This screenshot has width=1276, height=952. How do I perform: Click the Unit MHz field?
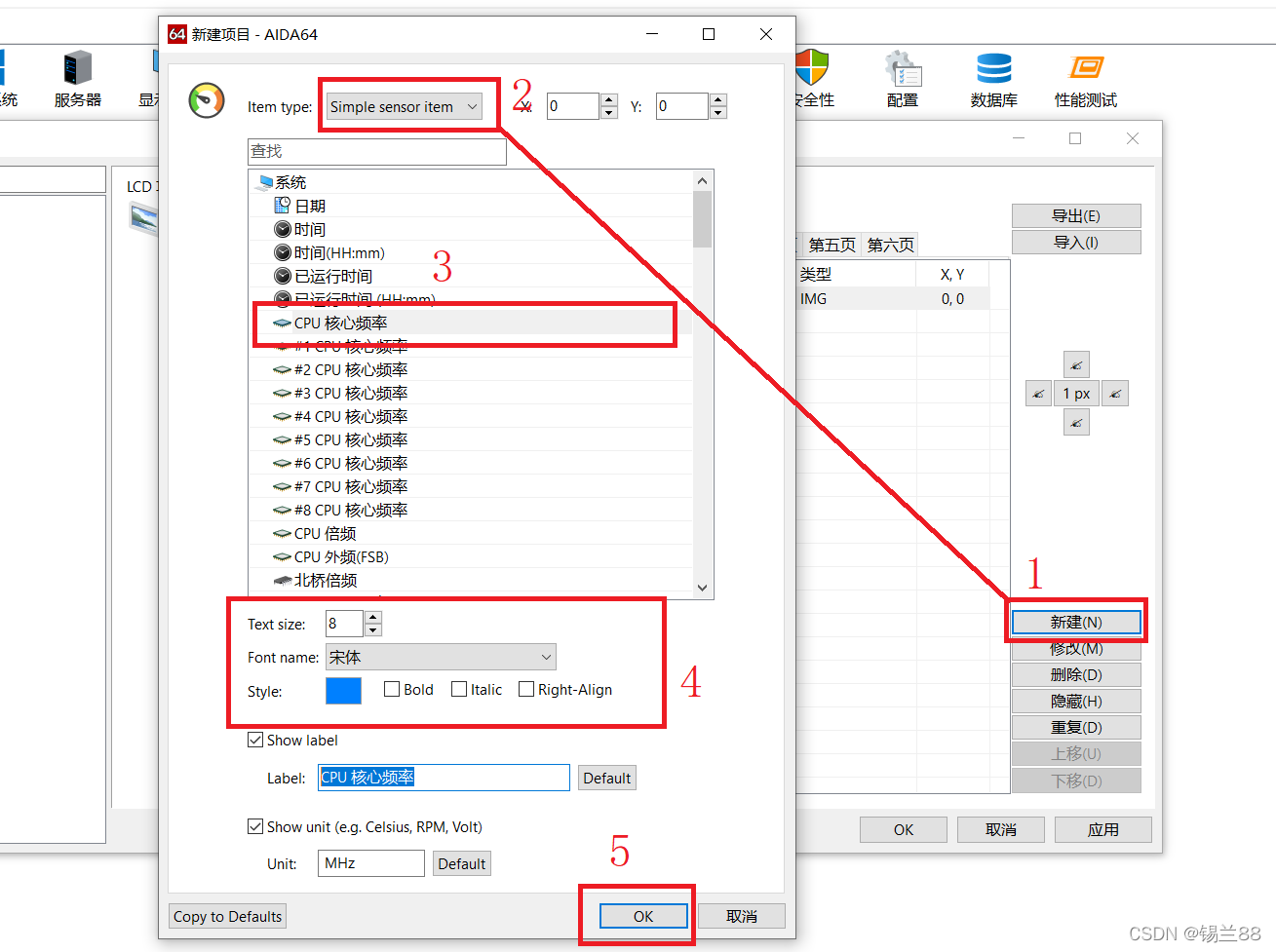pos(371,863)
